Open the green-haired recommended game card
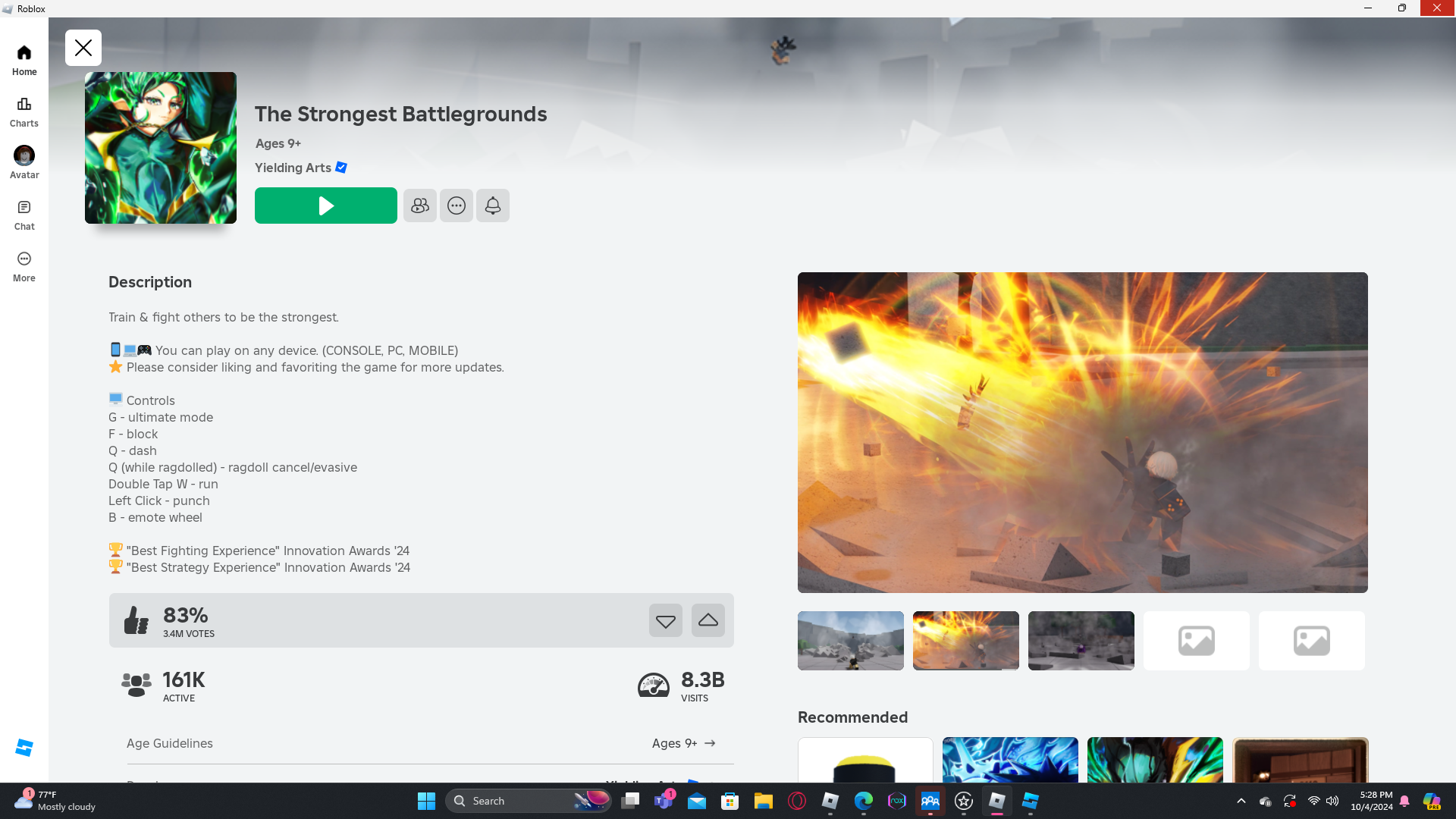Viewport: 1456px width, 819px height. [1155, 760]
